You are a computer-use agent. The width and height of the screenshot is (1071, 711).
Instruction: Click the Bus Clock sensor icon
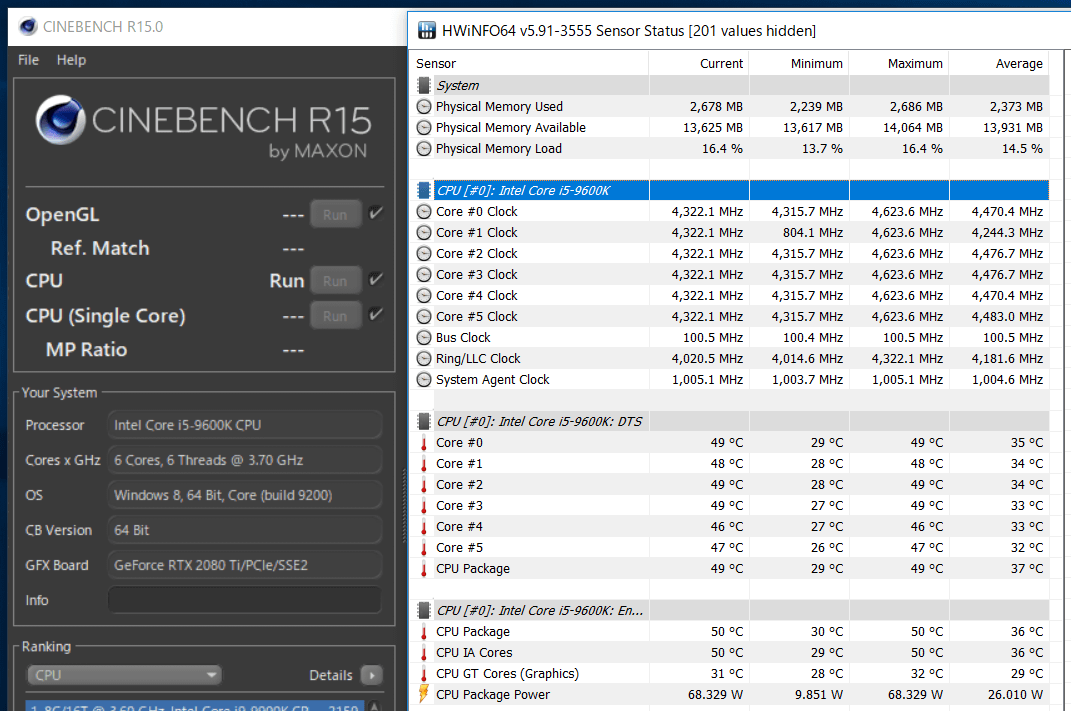pos(424,338)
